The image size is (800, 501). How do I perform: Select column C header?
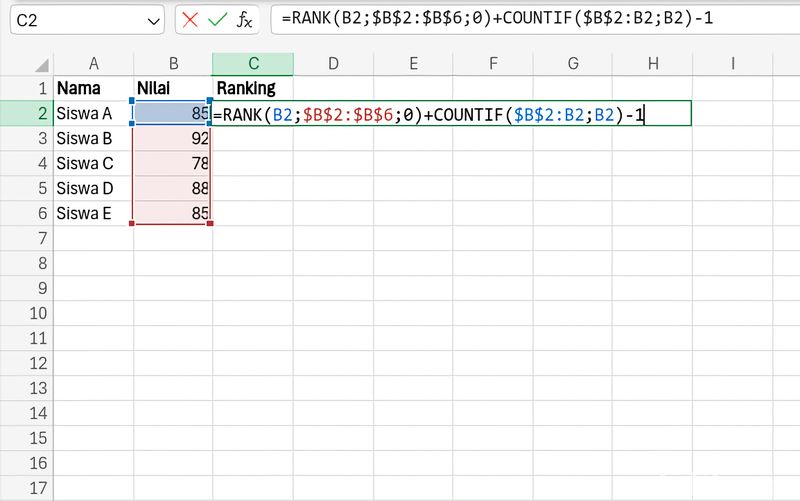pos(253,64)
